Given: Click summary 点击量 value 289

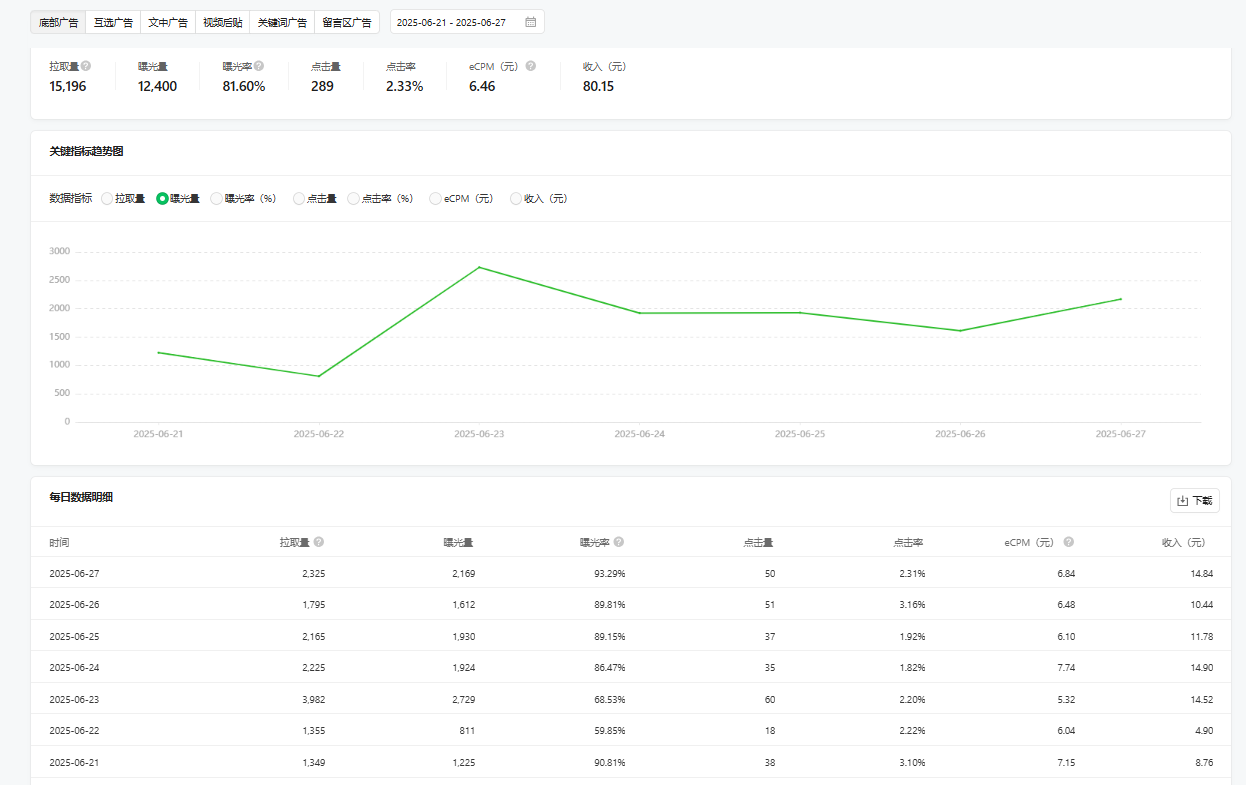Looking at the screenshot, I should point(322,87).
